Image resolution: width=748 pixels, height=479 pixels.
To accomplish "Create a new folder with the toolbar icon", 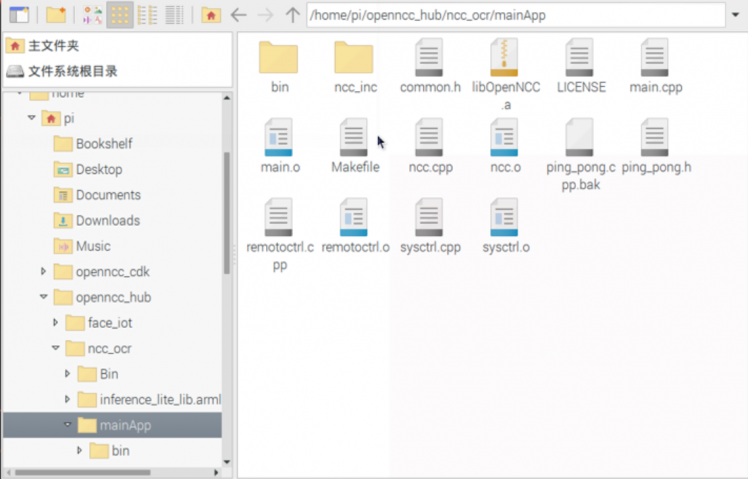I will 56,15.
